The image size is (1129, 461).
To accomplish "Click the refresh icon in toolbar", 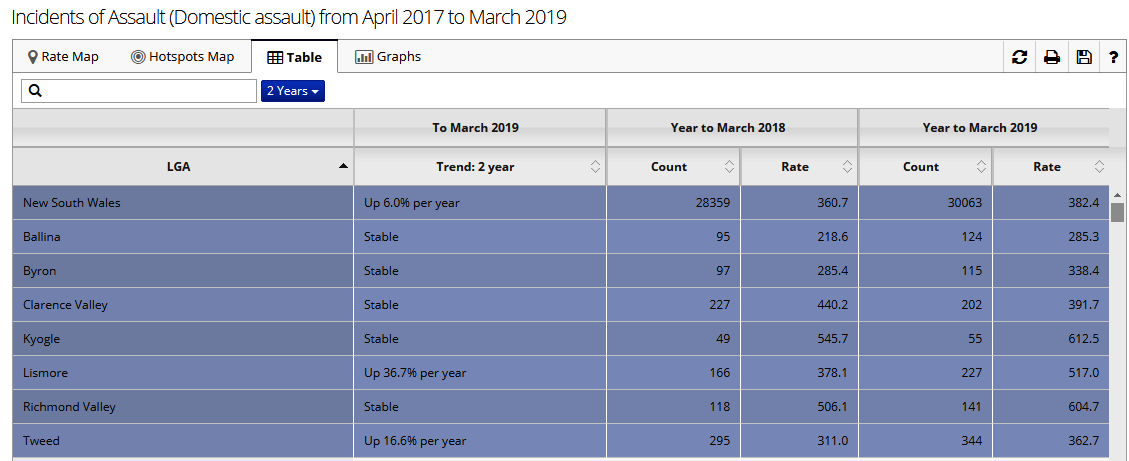I will [x=1019, y=58].
